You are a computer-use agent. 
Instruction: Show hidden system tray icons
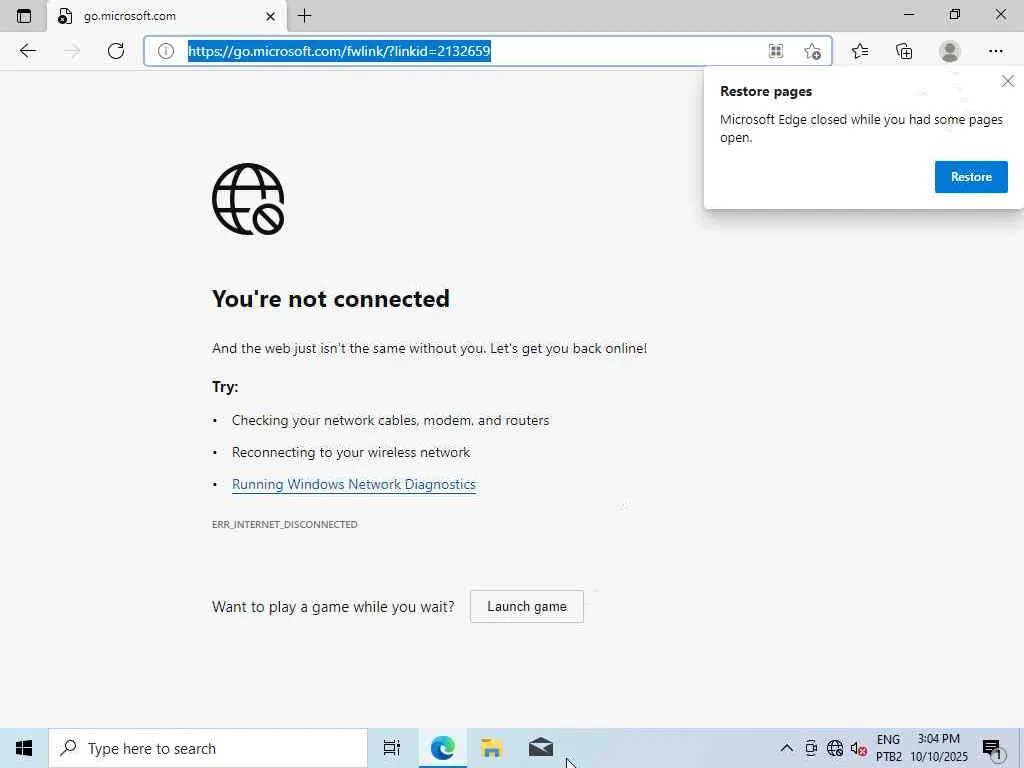click(x=786, y=748)
